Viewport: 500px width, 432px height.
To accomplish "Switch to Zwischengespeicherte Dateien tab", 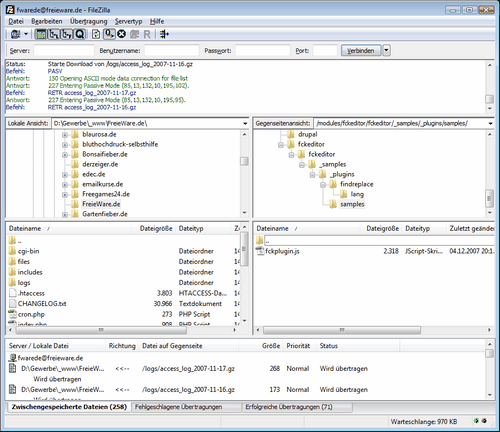I will (x=69, y=407).
